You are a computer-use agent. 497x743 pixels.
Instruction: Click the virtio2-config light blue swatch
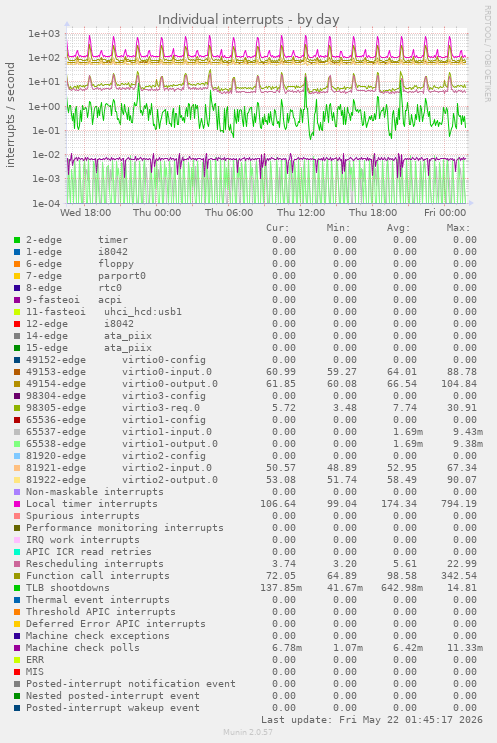[x=17, y=456]
